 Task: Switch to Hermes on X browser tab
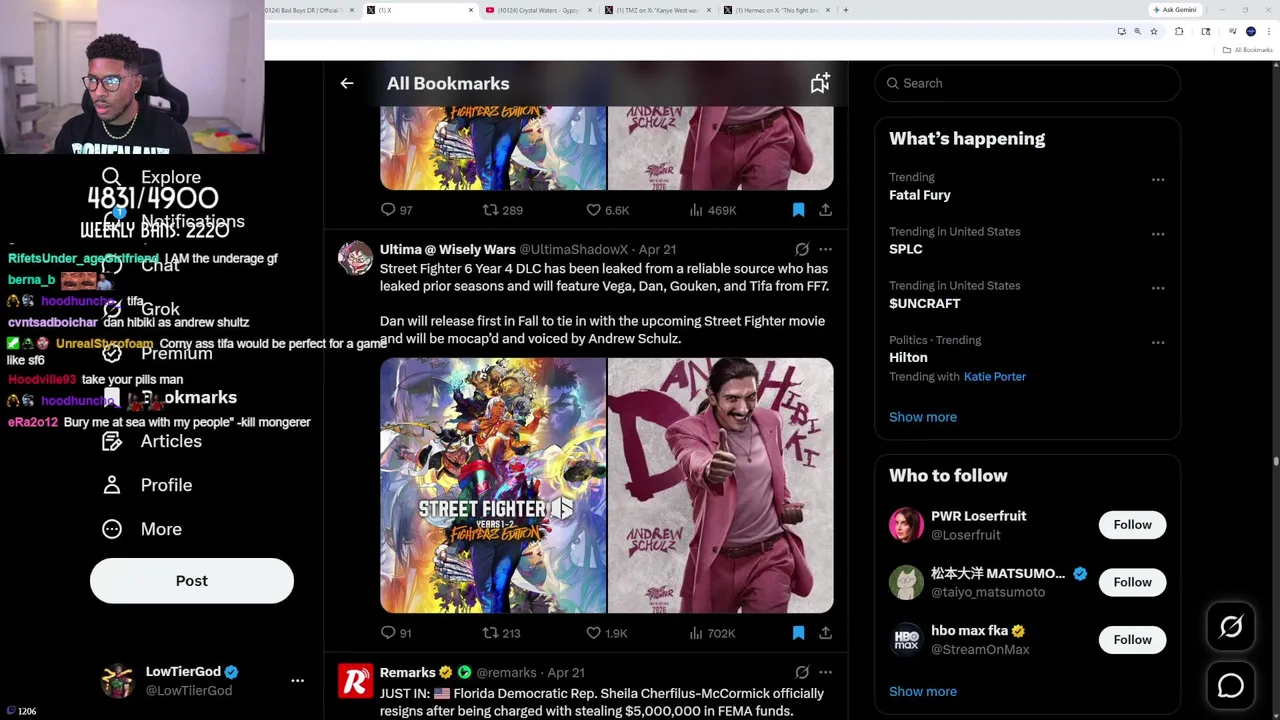coord(777,10)
